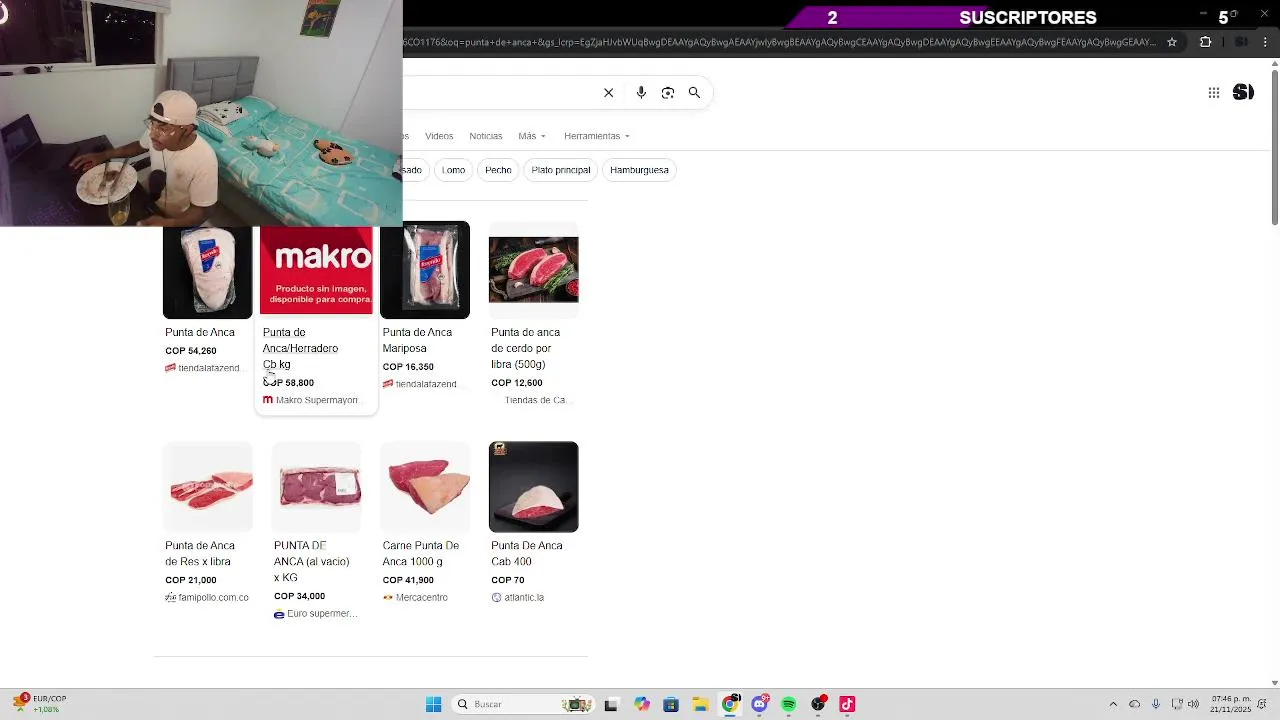Open TikTok from the taskbar
The width and height of the screenshot is (1280, 720).
847,704
